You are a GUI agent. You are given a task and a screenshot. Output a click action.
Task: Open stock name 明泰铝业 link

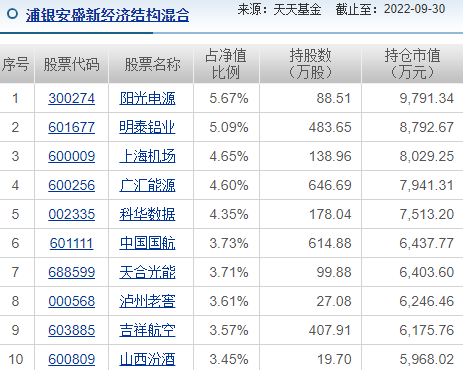pos(147,127)
